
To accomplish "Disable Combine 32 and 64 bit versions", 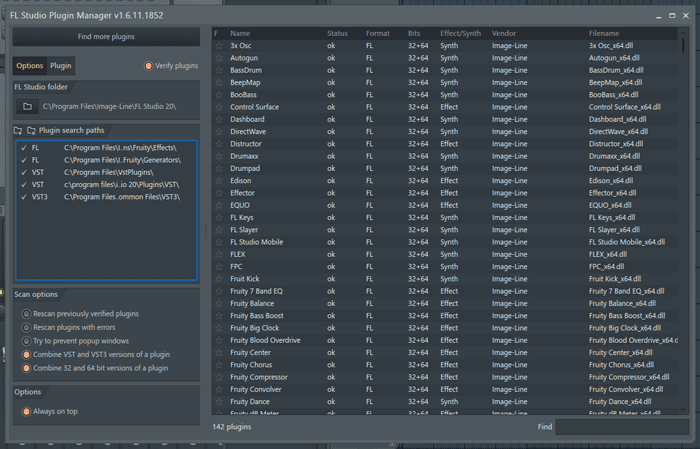I will click(26, 368).
